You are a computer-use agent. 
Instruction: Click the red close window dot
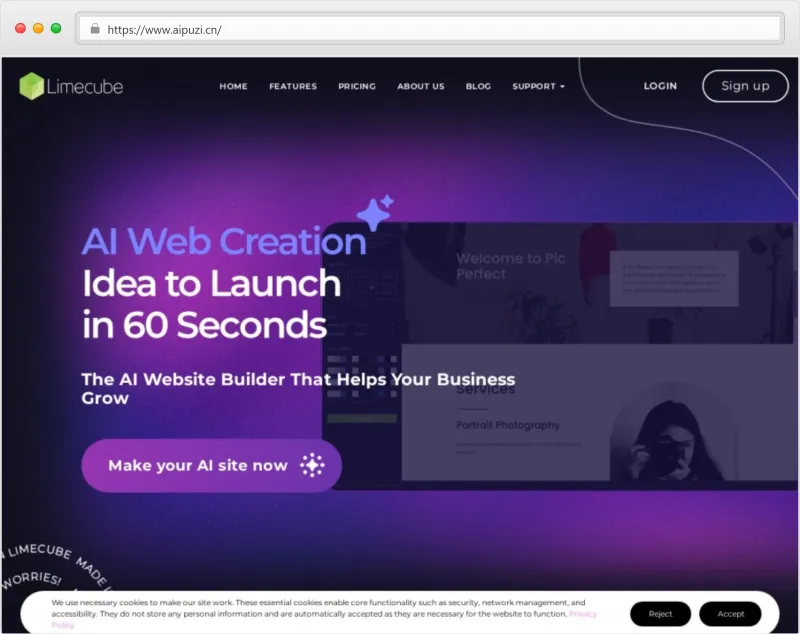(x=20, y=29)
